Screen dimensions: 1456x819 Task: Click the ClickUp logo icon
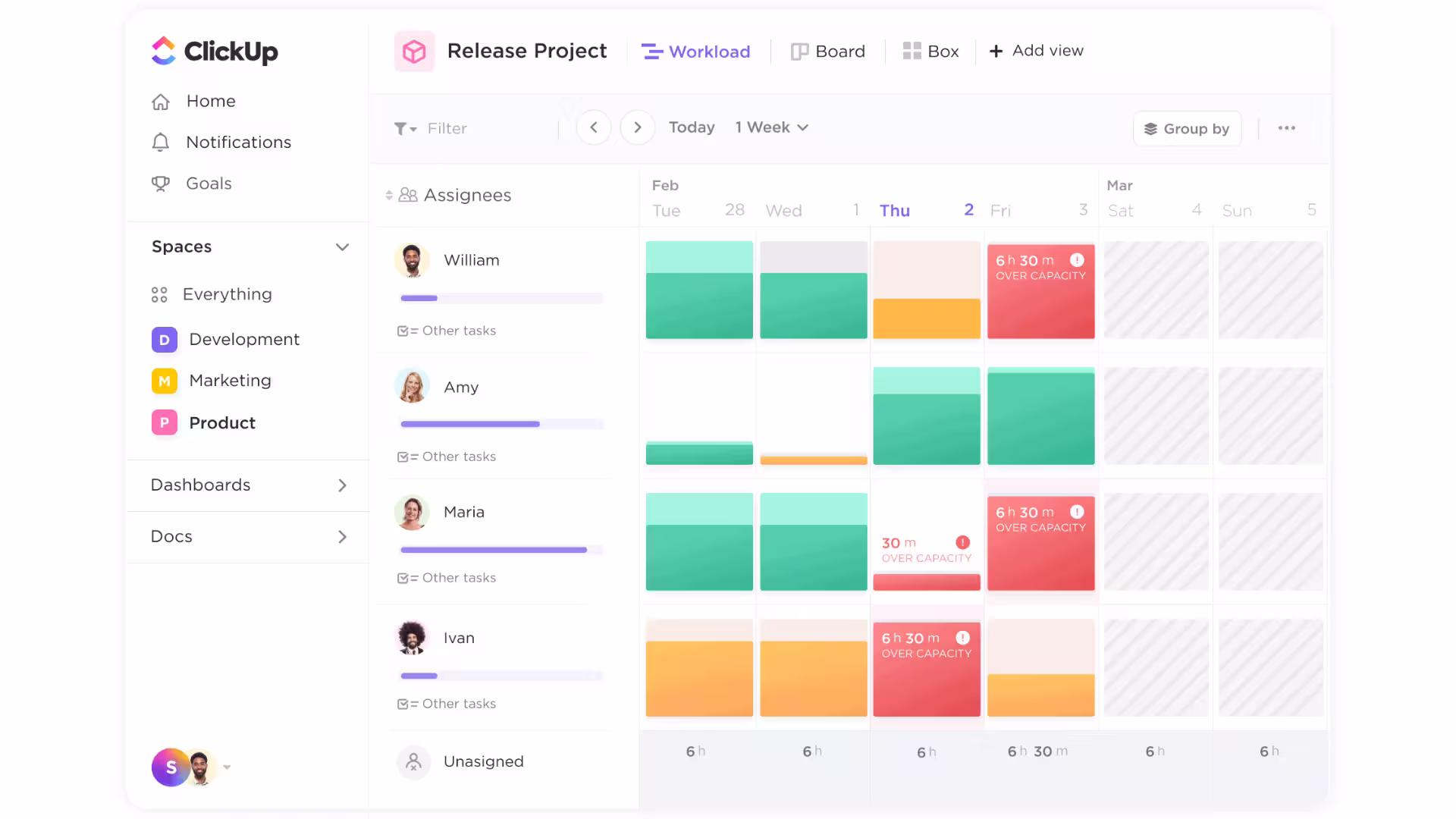[x=163, y=51]
